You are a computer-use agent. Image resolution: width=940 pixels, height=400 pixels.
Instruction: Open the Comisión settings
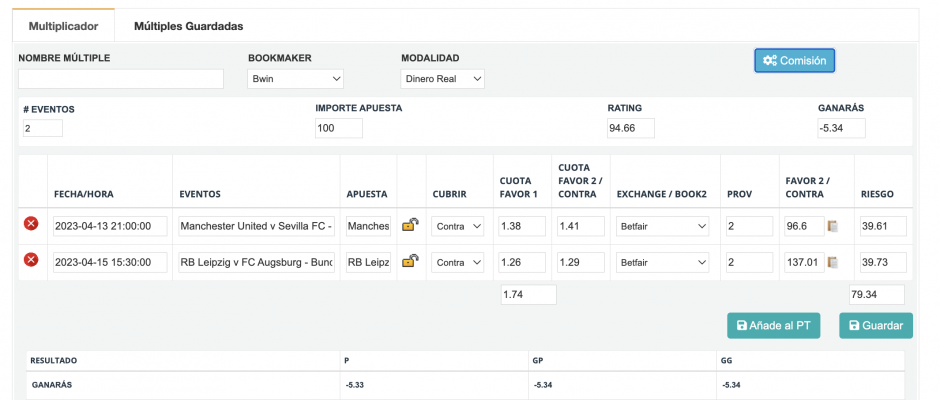(x=794, y=60)
